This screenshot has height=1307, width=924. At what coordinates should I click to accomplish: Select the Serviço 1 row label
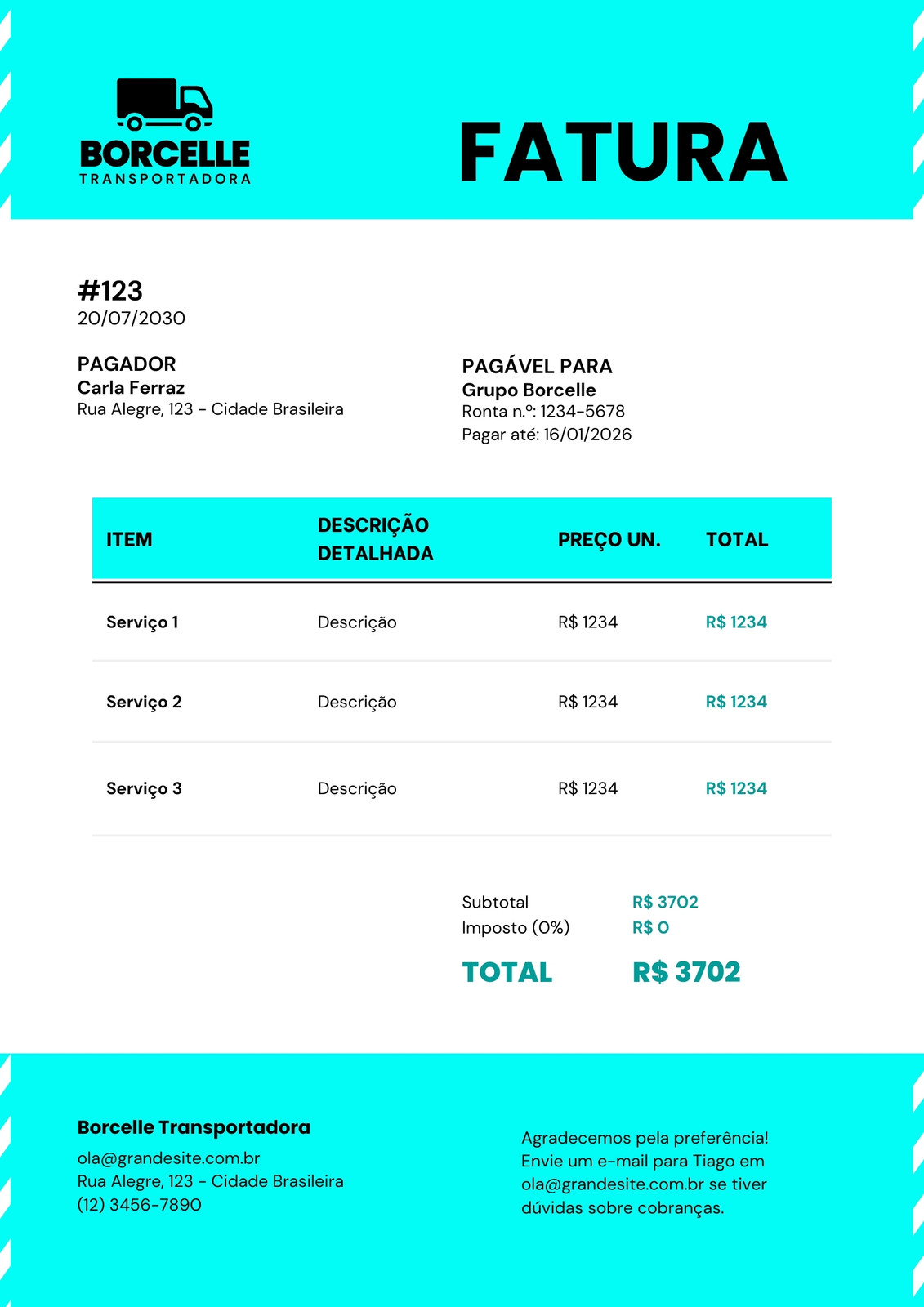(x=142, y=622)
